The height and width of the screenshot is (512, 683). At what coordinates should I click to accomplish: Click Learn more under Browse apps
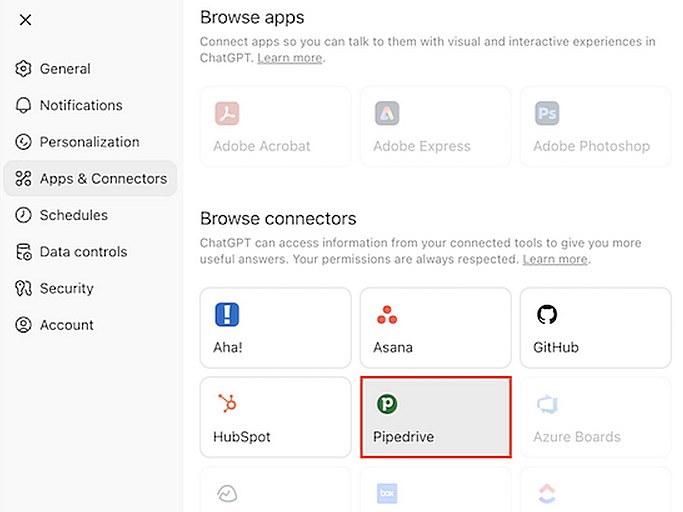(290, 58)
